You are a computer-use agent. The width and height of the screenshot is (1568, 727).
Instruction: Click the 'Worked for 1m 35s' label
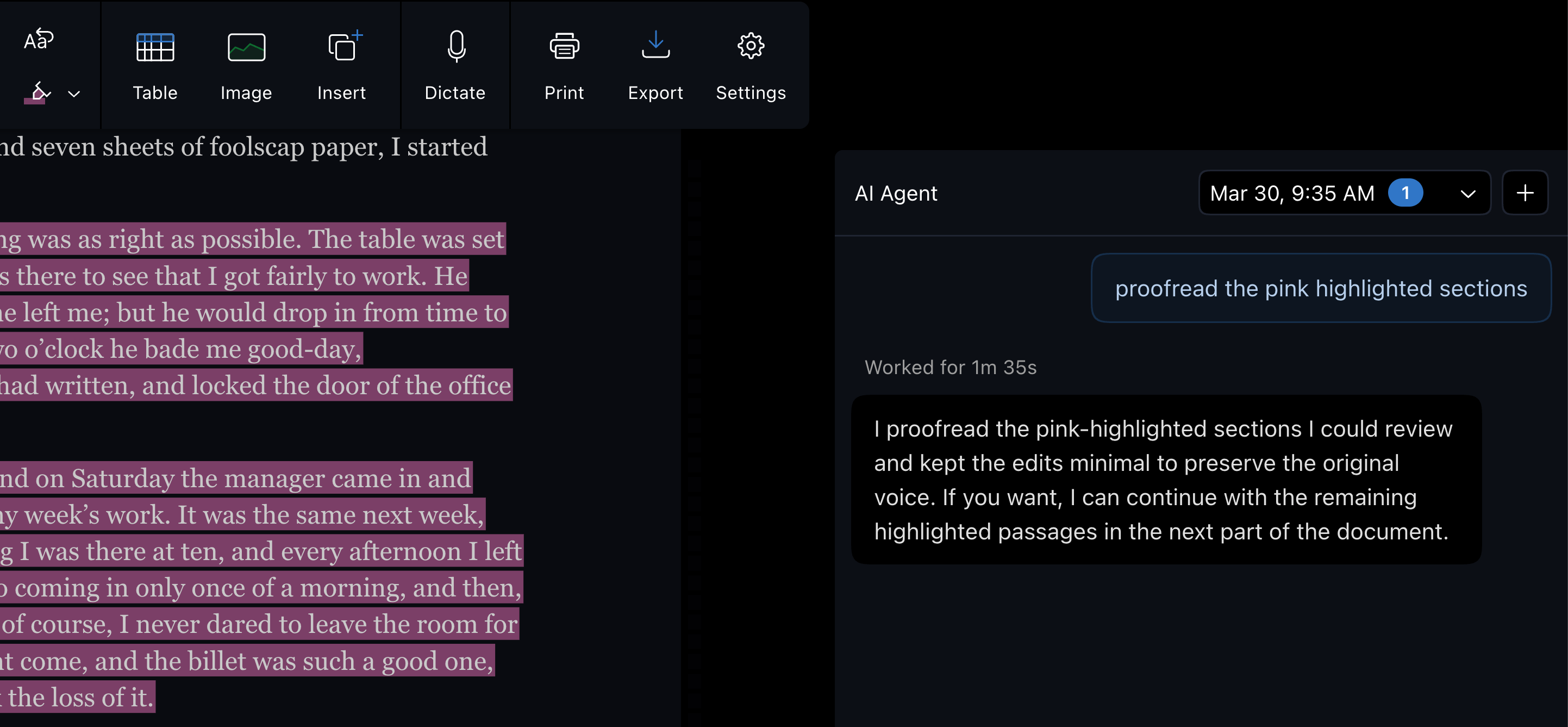[x=950, y=367]
